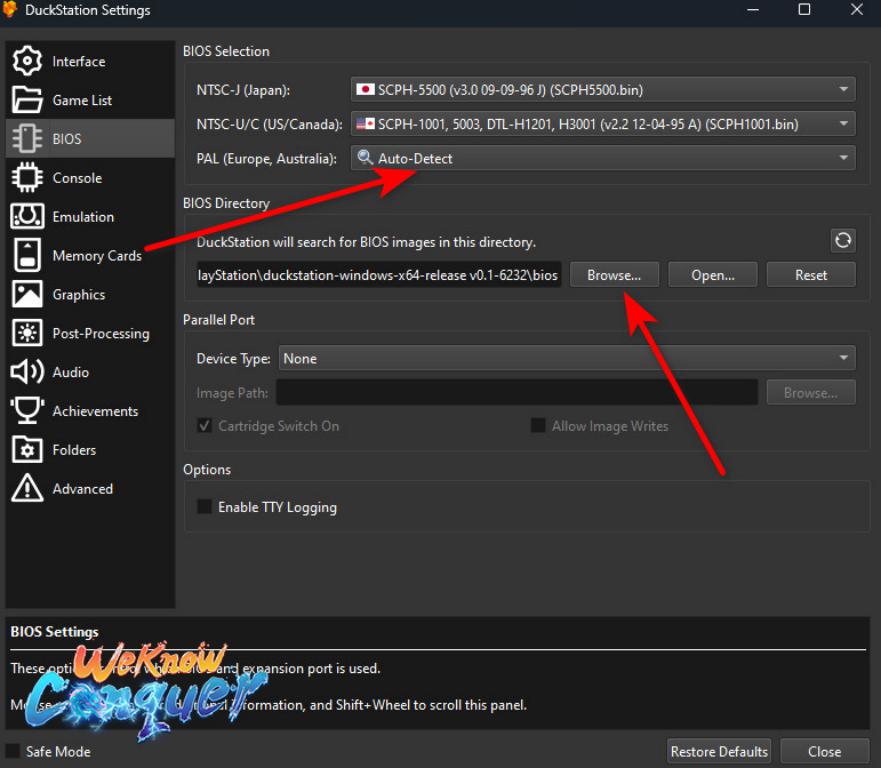Expand the Device Type dropdown

(x=567, y=358)
